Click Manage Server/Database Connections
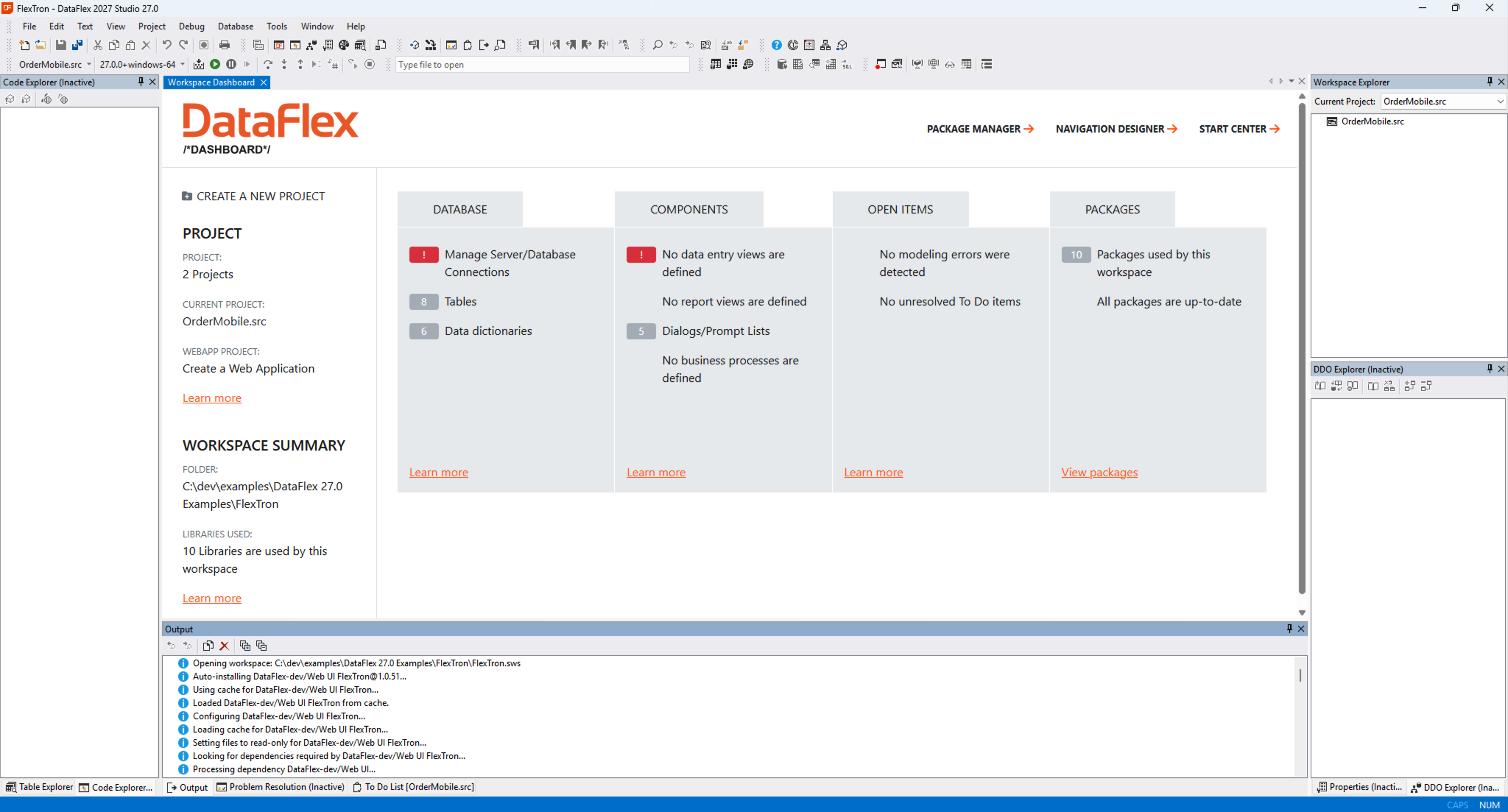Screen dimensions: 1508x812 [509, 264]
